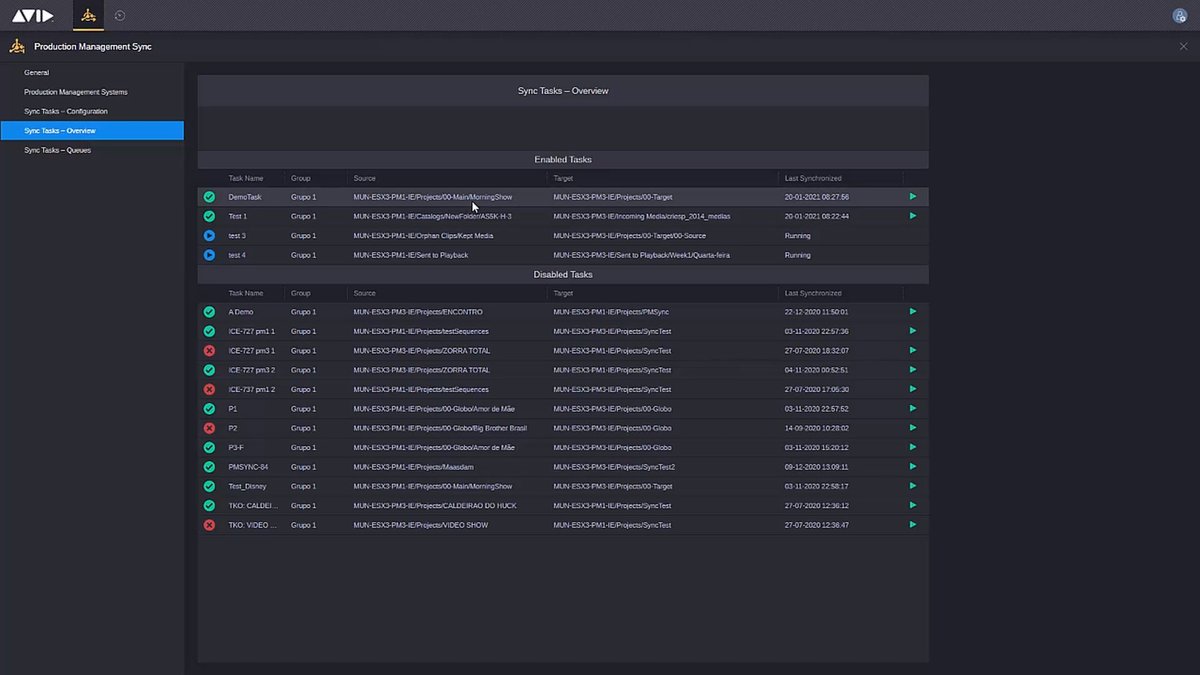The height and width of the screenshot is (675, 1200).
Task: Click the status icon for Test 1
Action: [209, 216]
